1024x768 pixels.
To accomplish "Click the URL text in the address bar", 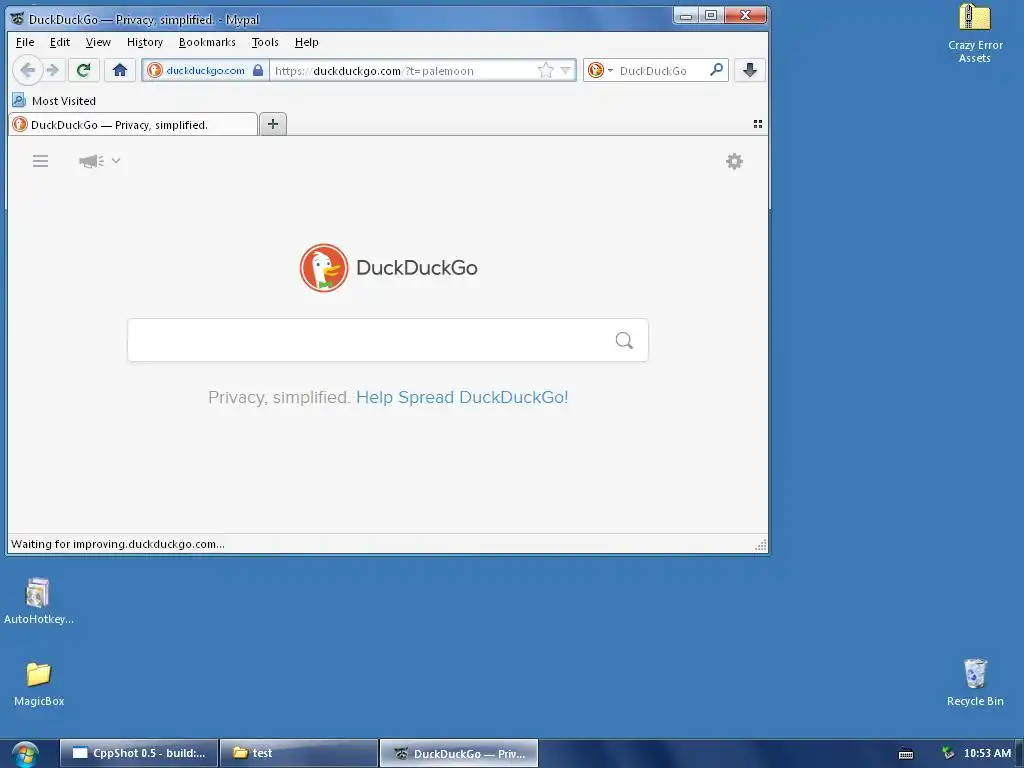I will click(374, 71).
